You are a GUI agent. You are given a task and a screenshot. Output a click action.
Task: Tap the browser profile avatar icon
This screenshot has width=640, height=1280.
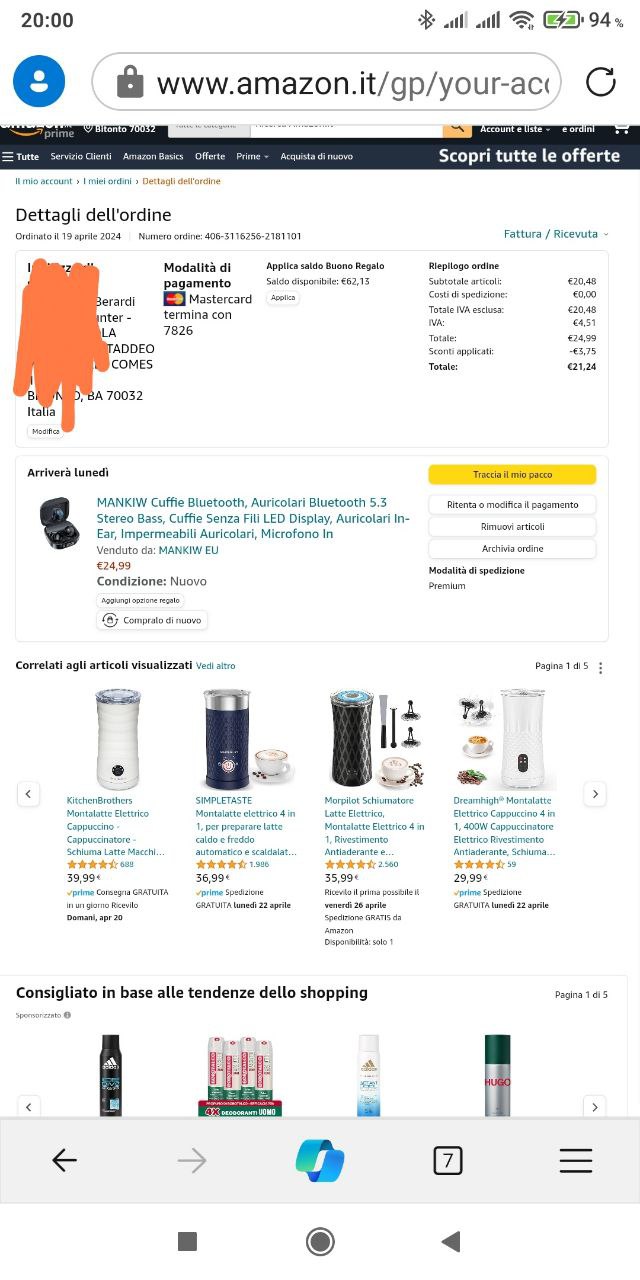tap(39, 82)
